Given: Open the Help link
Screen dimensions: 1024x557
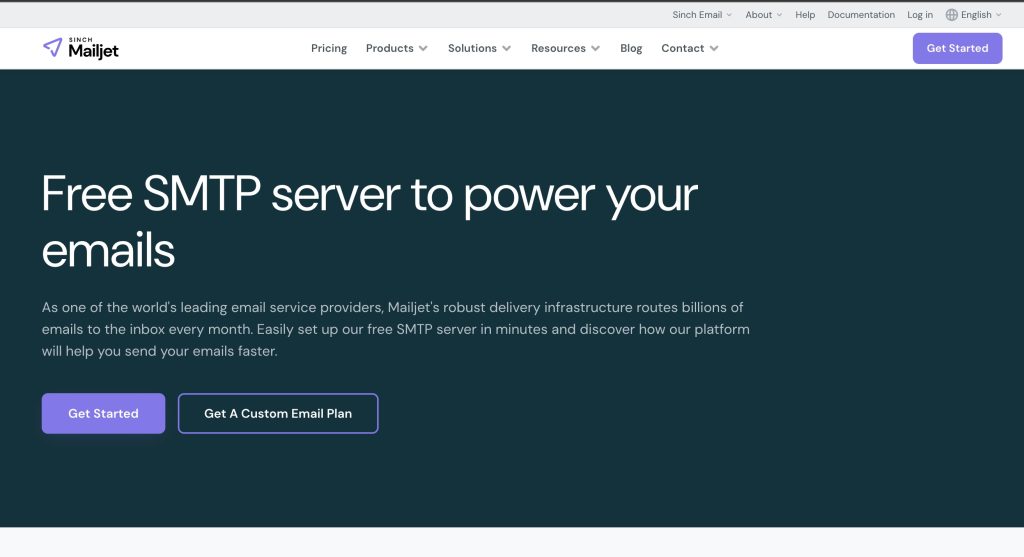Looking at the screenshot, I should [x=805, y=15].
